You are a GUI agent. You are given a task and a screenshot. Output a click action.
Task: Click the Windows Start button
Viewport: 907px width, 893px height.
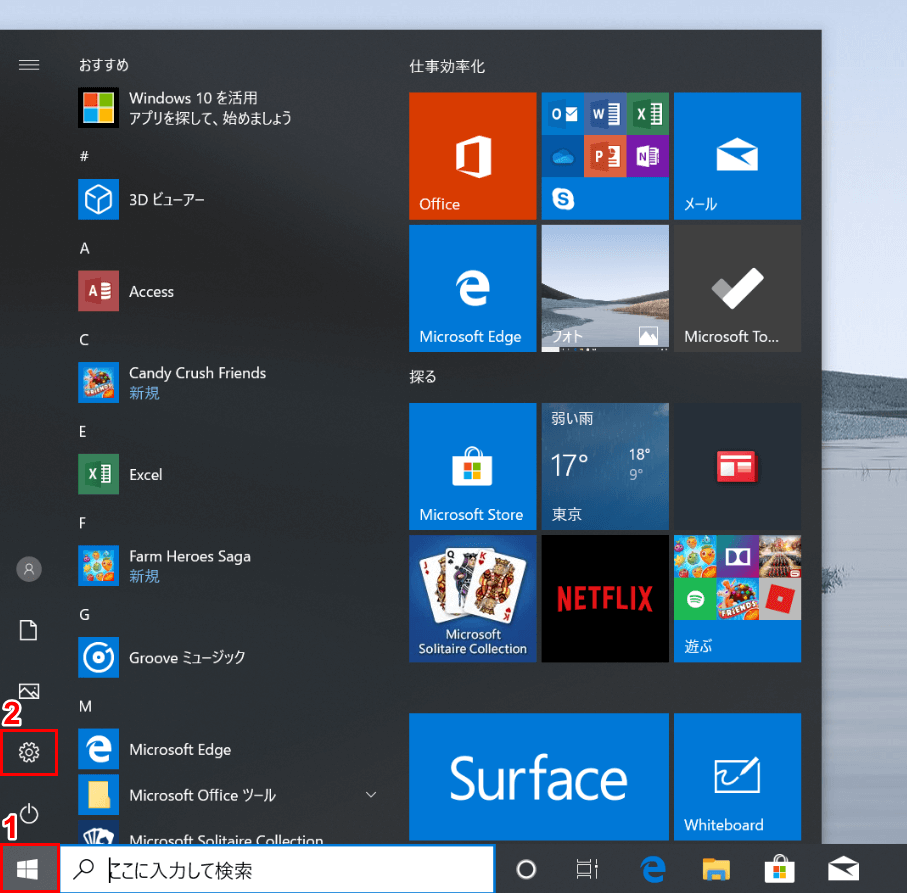click(28, 869)
